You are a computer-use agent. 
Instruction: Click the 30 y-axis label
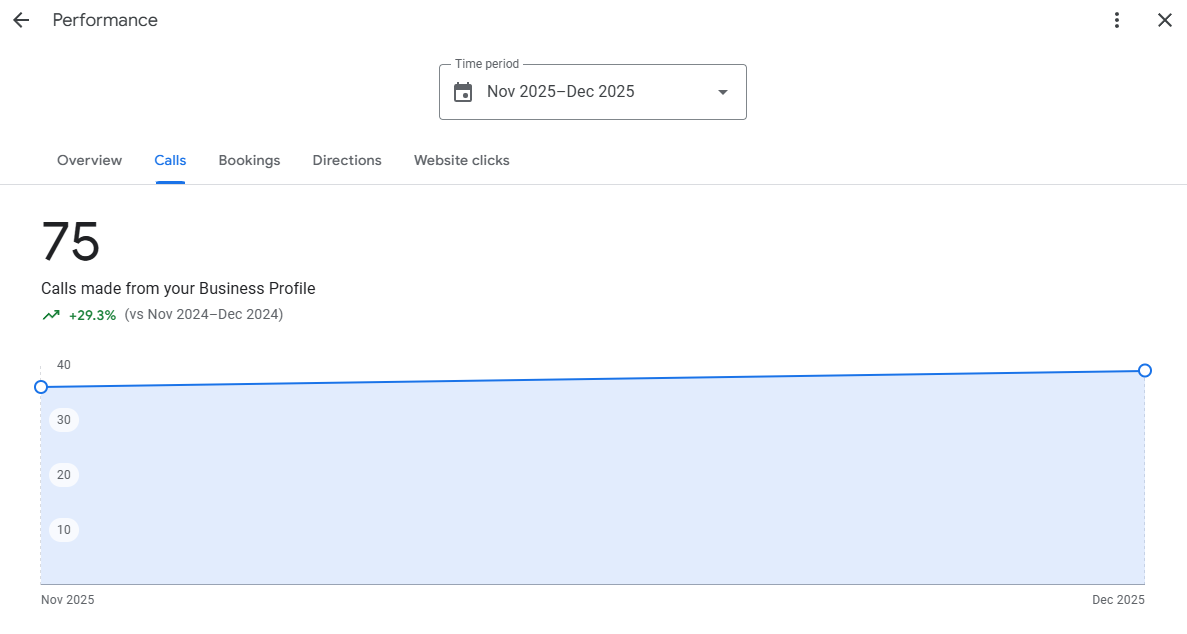pos(64,420)
